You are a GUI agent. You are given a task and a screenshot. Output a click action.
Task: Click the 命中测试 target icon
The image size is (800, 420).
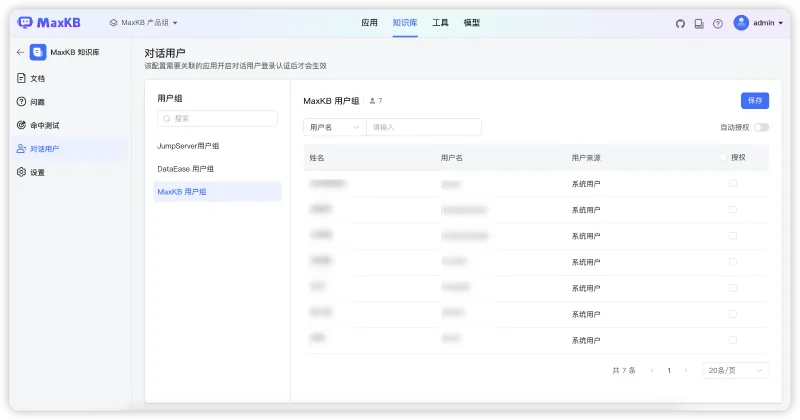tap(21, 125)
